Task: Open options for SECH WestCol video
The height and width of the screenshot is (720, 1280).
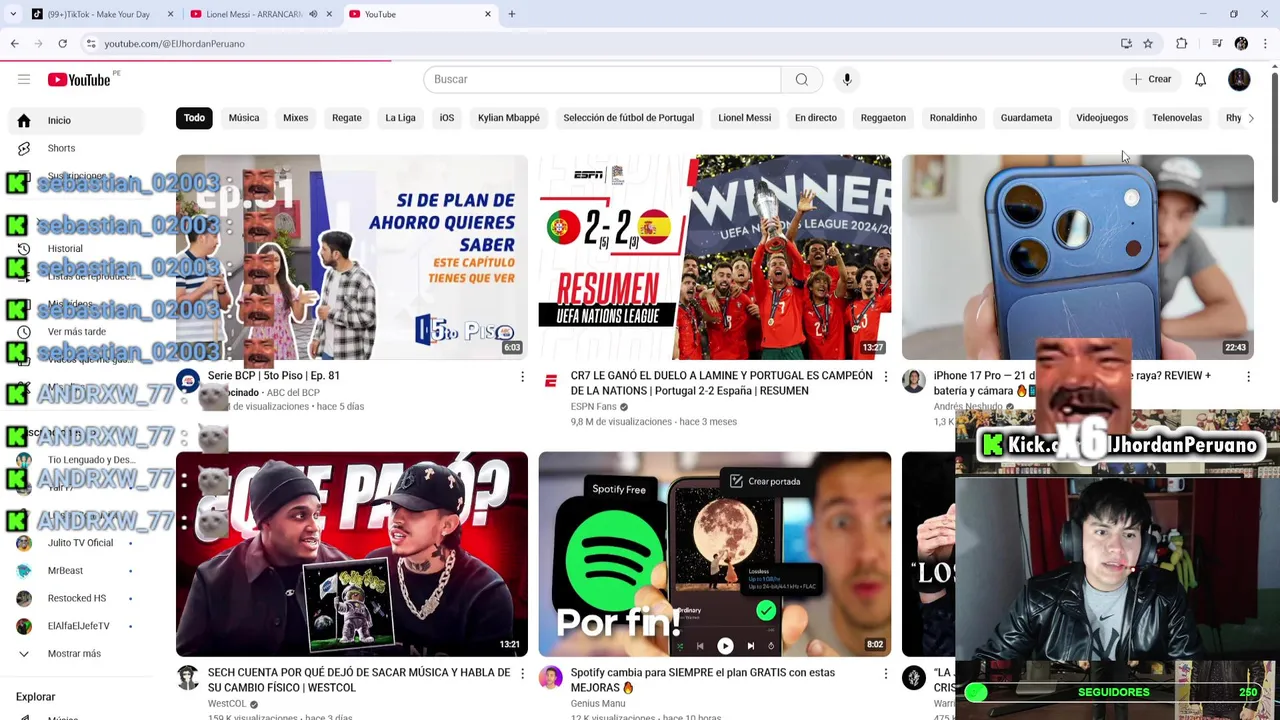Action: pyautogui.click(x=522, y=673)
